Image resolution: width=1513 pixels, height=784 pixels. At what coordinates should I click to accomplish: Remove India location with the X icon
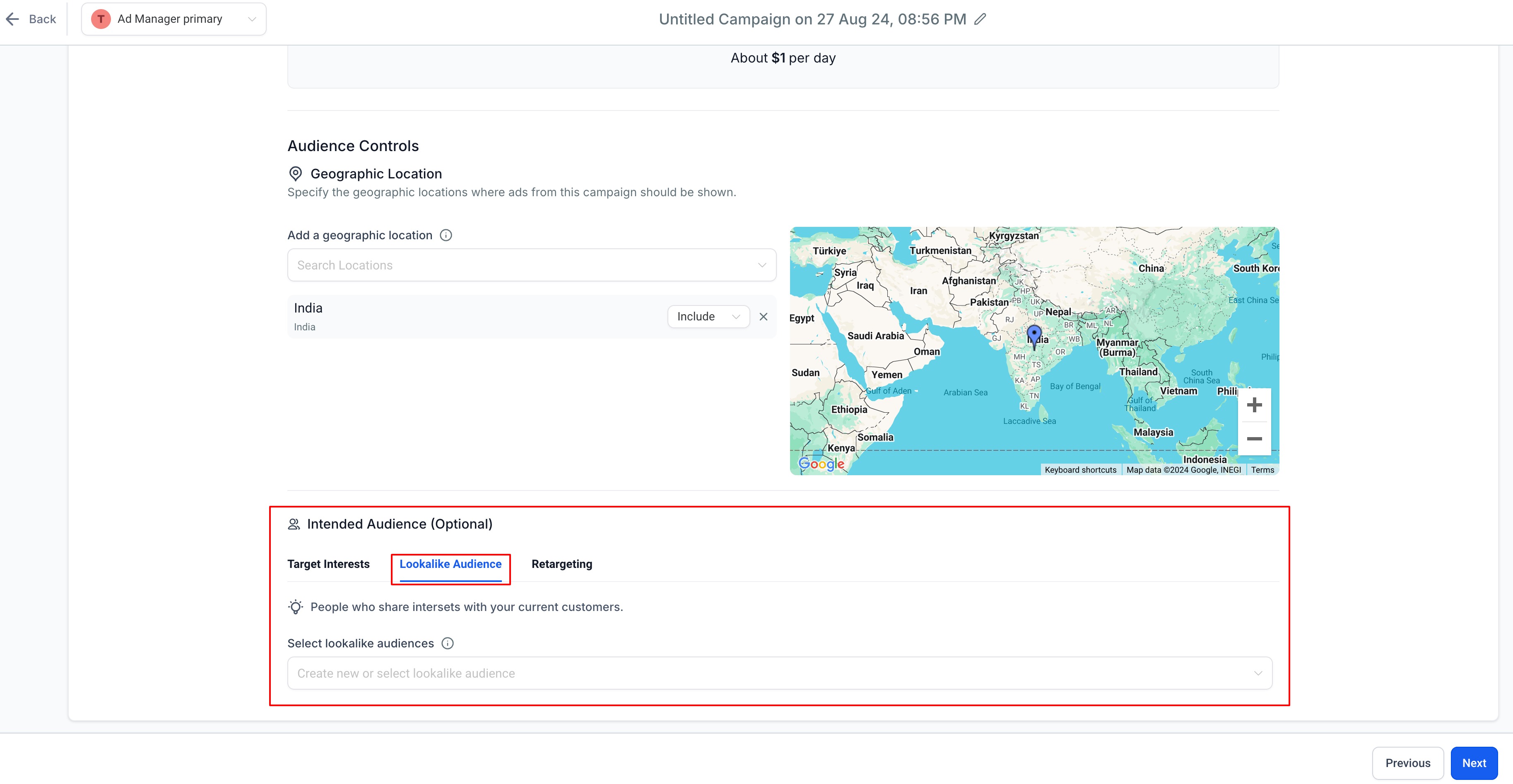pyautogui.click(x=763, y=317)
